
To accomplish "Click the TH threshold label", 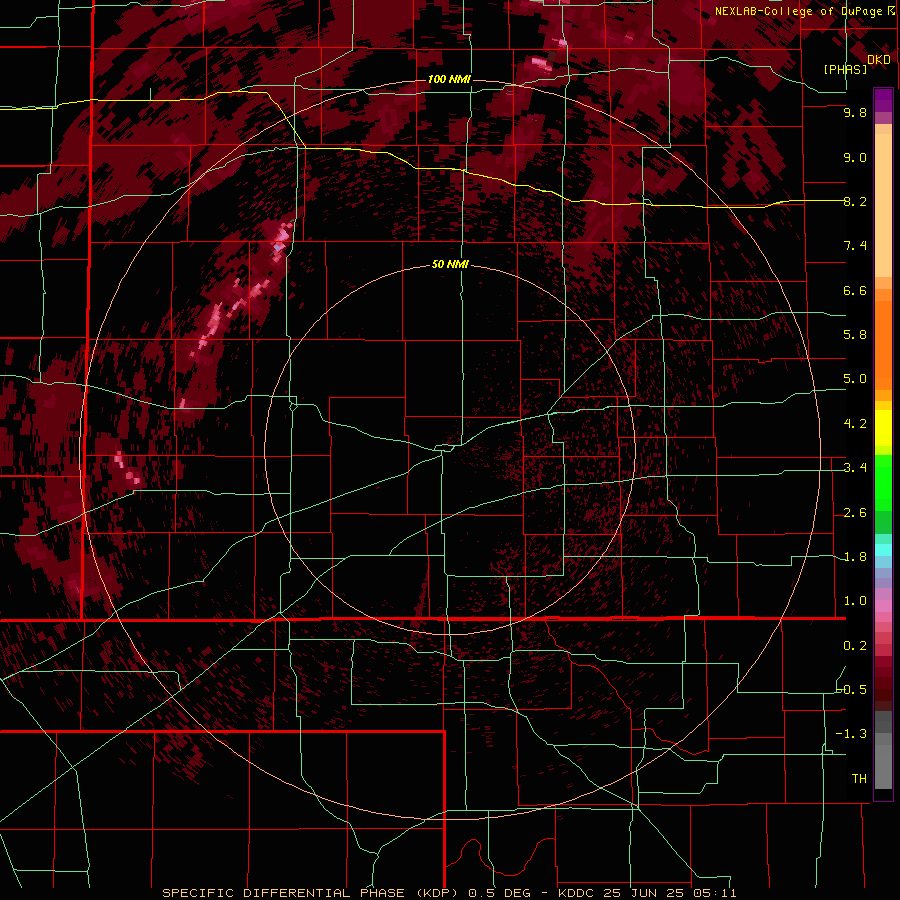I will point(859,779).
